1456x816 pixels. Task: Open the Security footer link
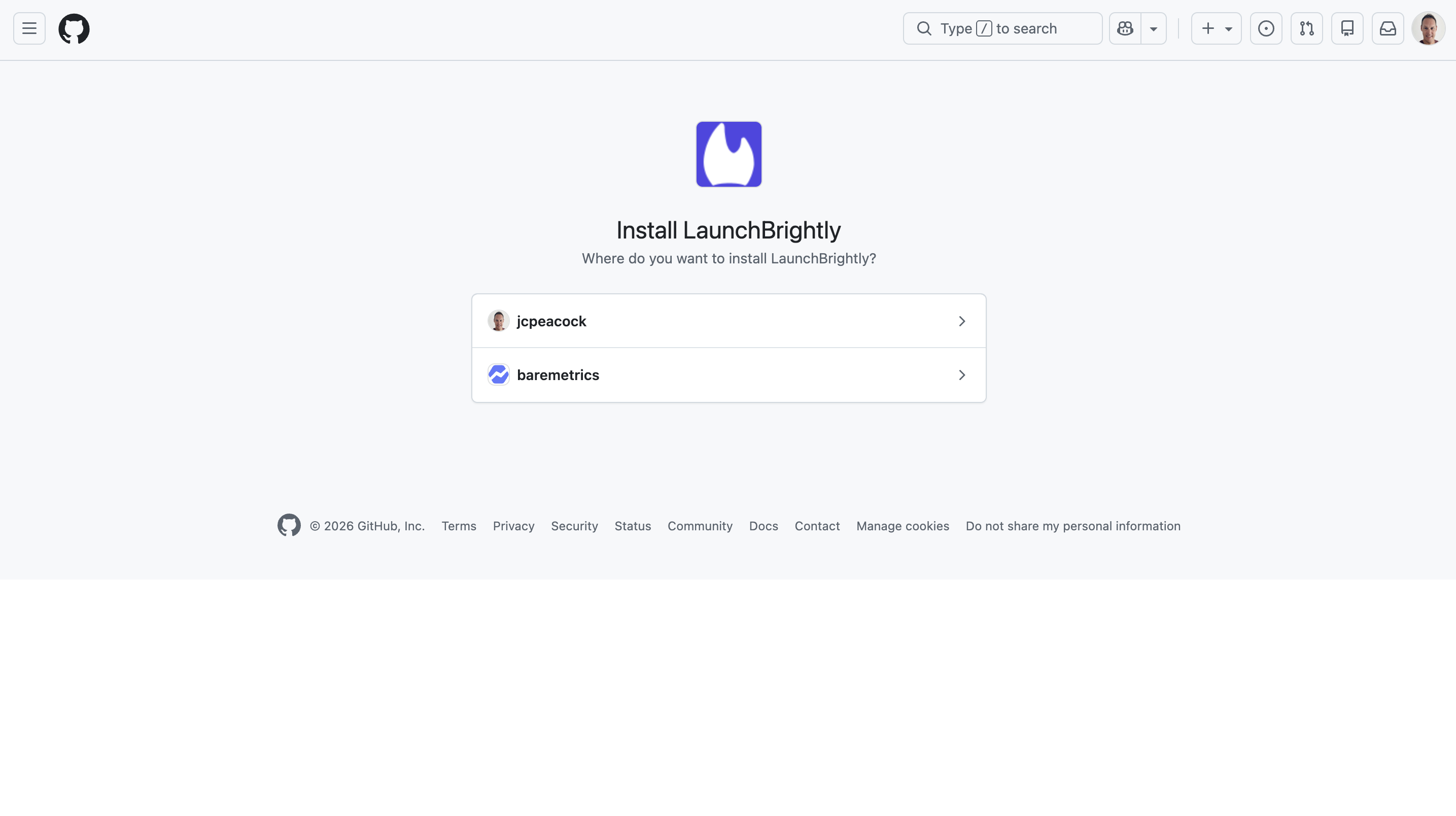tap(574, 526)
